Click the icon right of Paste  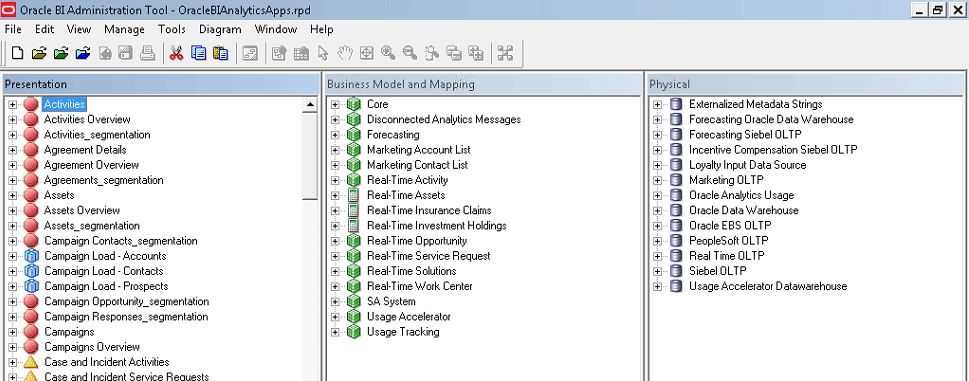click(x=250, y=54)
